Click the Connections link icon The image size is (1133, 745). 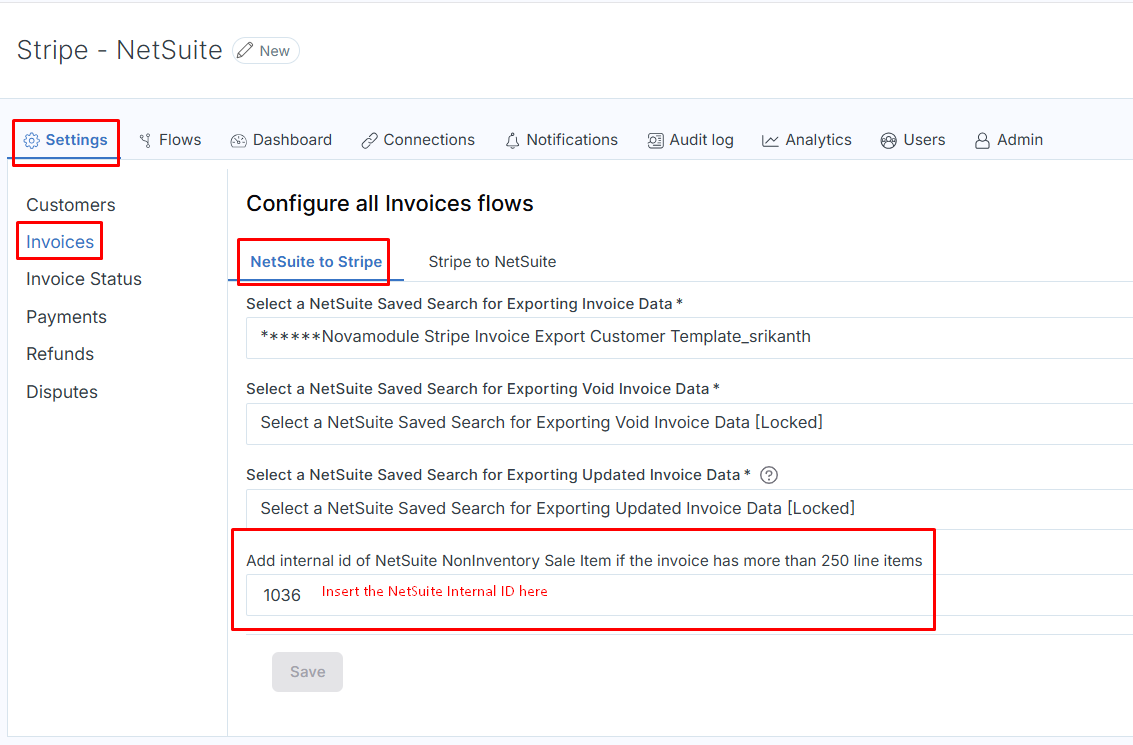369,140
